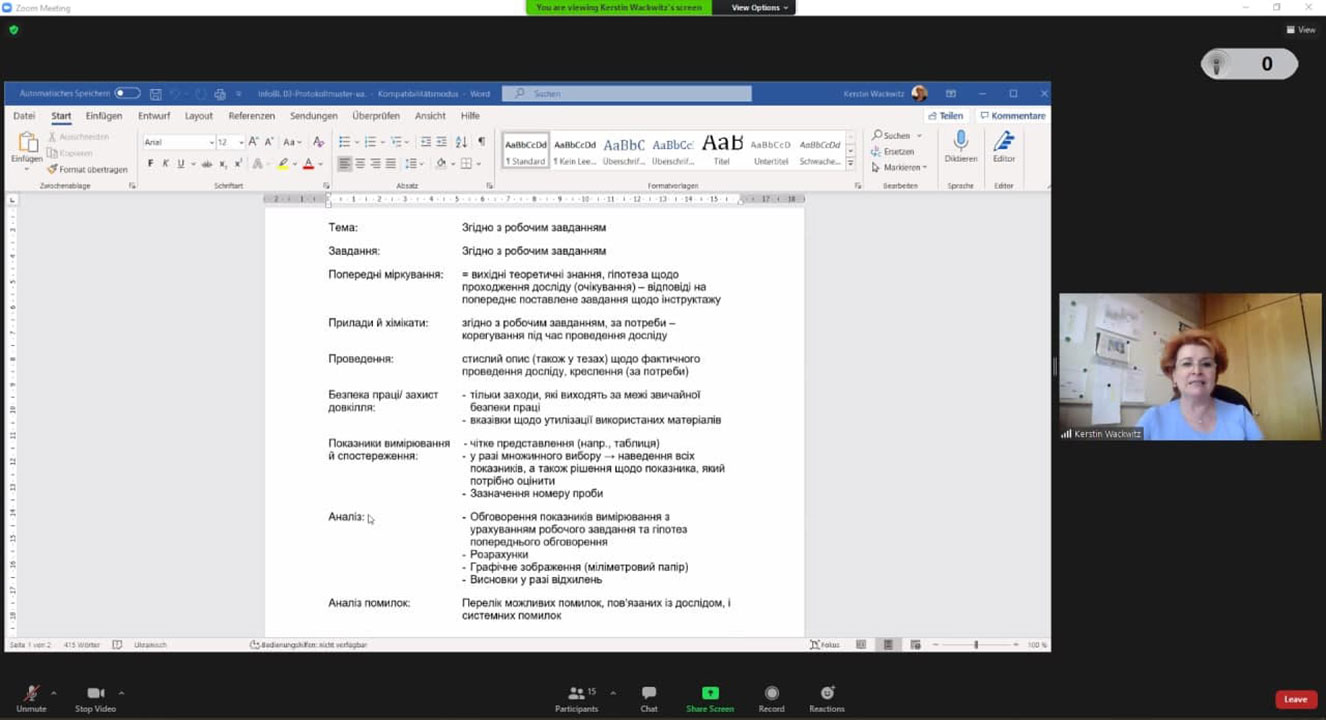Increase font size with the larger A icon
Viewport: 1326px width, 720px height.
254,142
